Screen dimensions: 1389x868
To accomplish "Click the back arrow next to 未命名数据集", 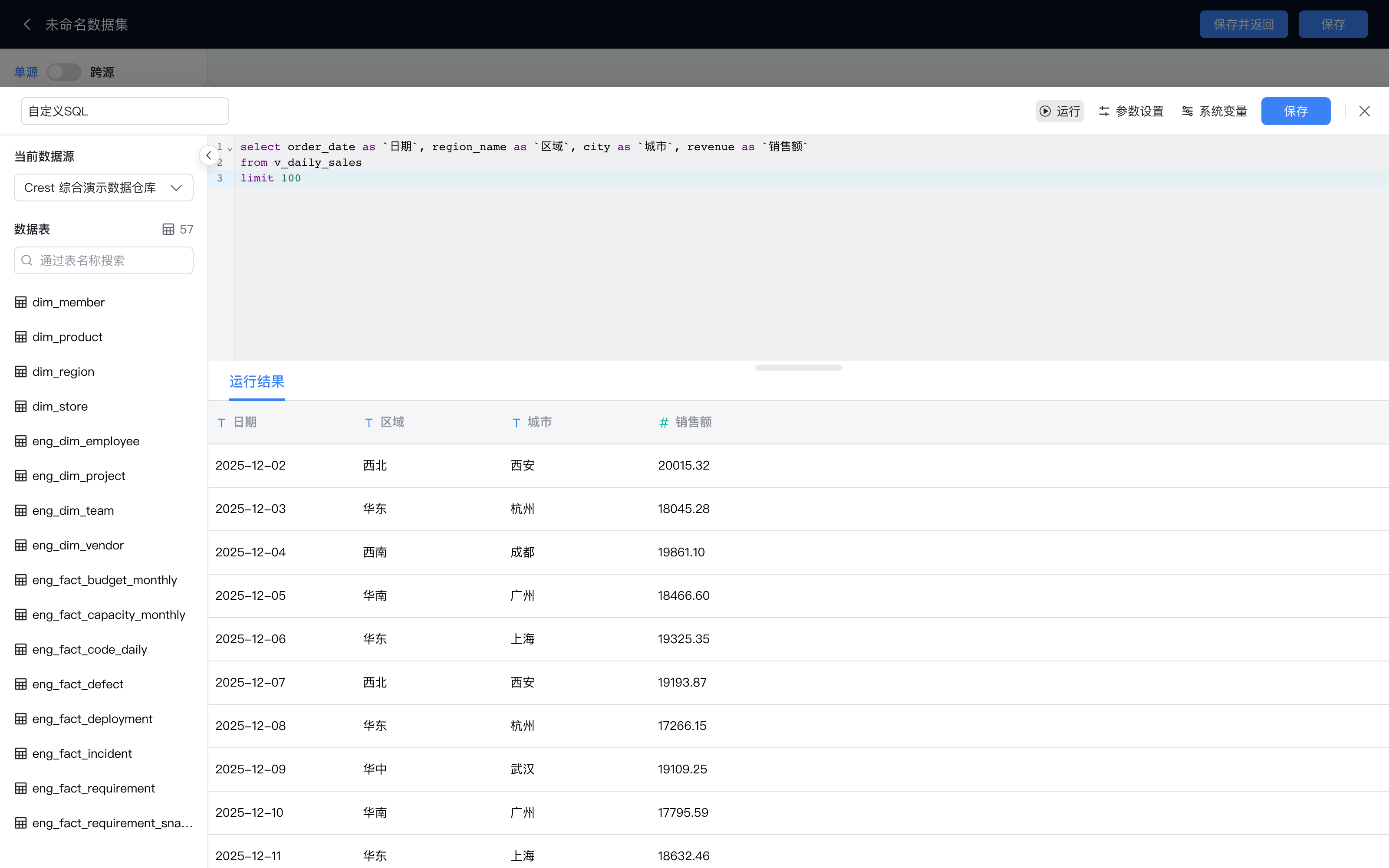I will 26,24.
